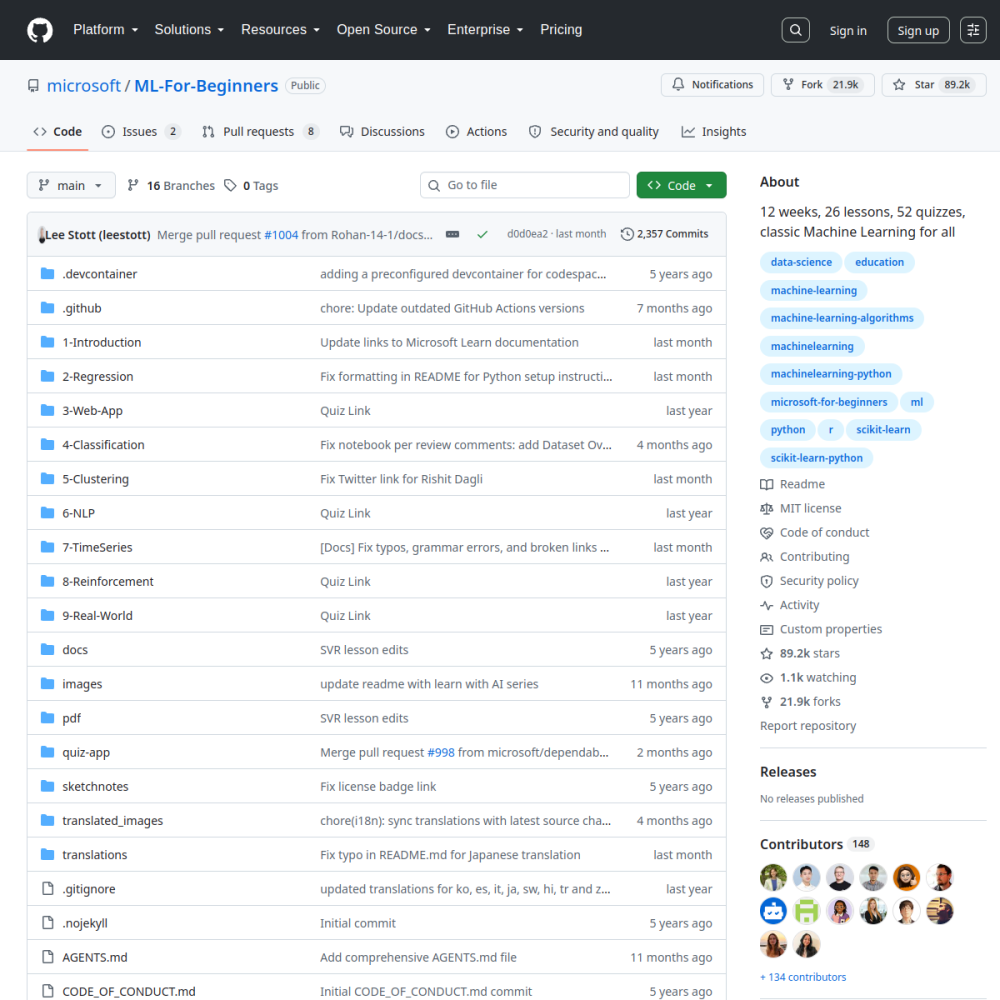This screenshot has height=1000, width=1000.
Task: Click 'Fix Twitter link for Rishit Dagli' commit
Action: click(401, 479)
